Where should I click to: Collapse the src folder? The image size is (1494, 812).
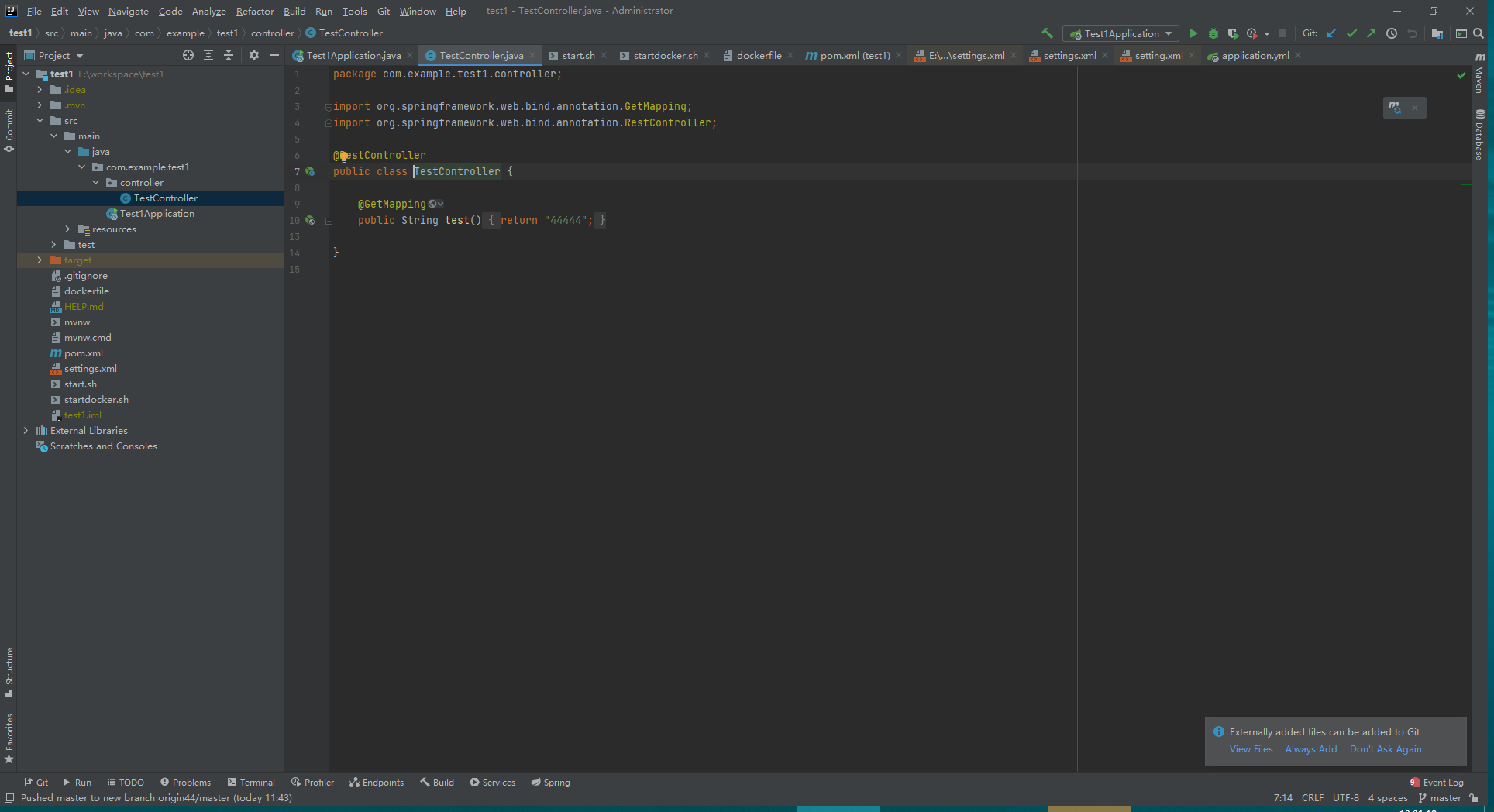coord(40,121)
